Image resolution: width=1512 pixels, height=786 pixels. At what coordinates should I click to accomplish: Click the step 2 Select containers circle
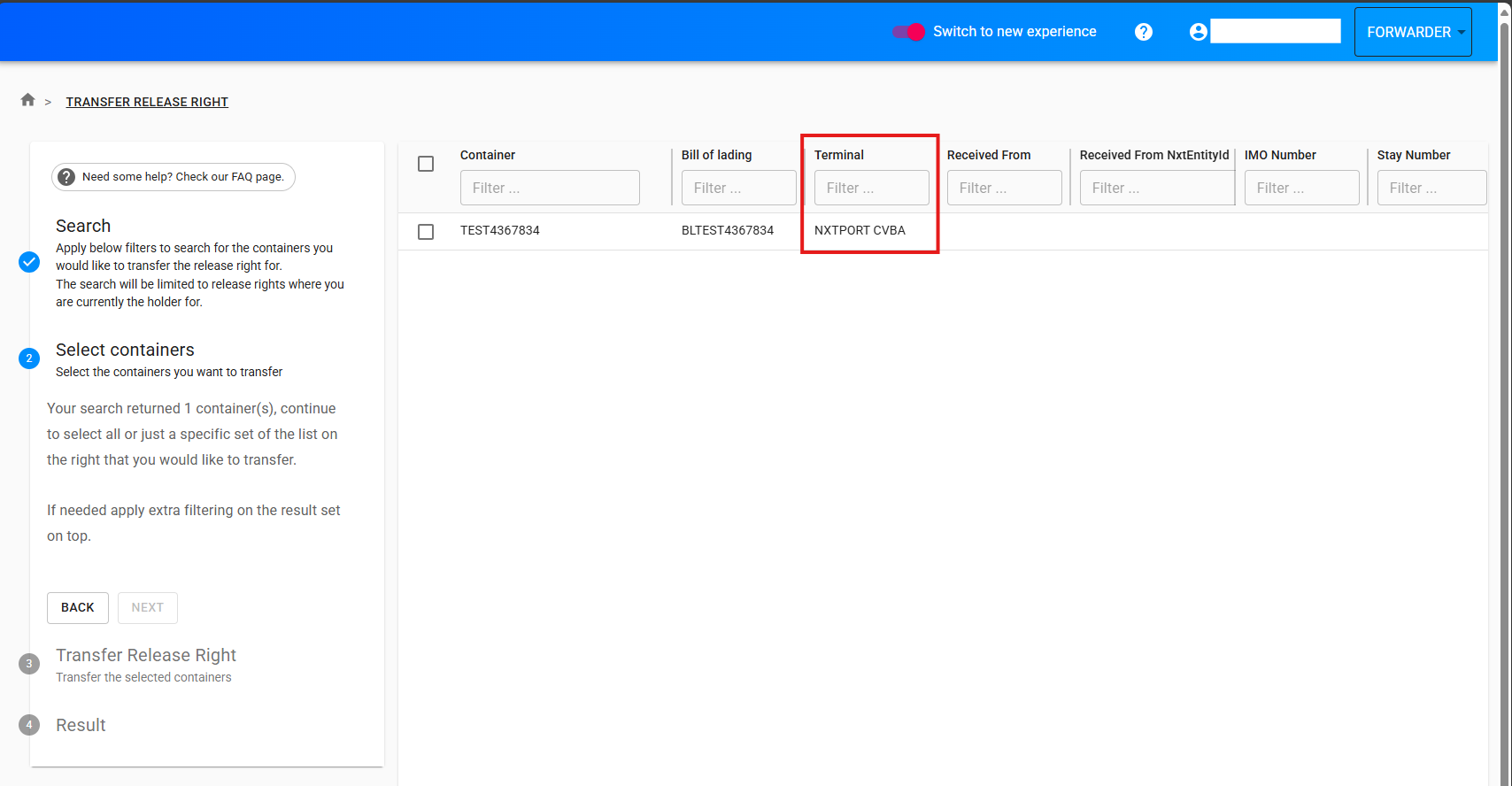click(29, 358)
